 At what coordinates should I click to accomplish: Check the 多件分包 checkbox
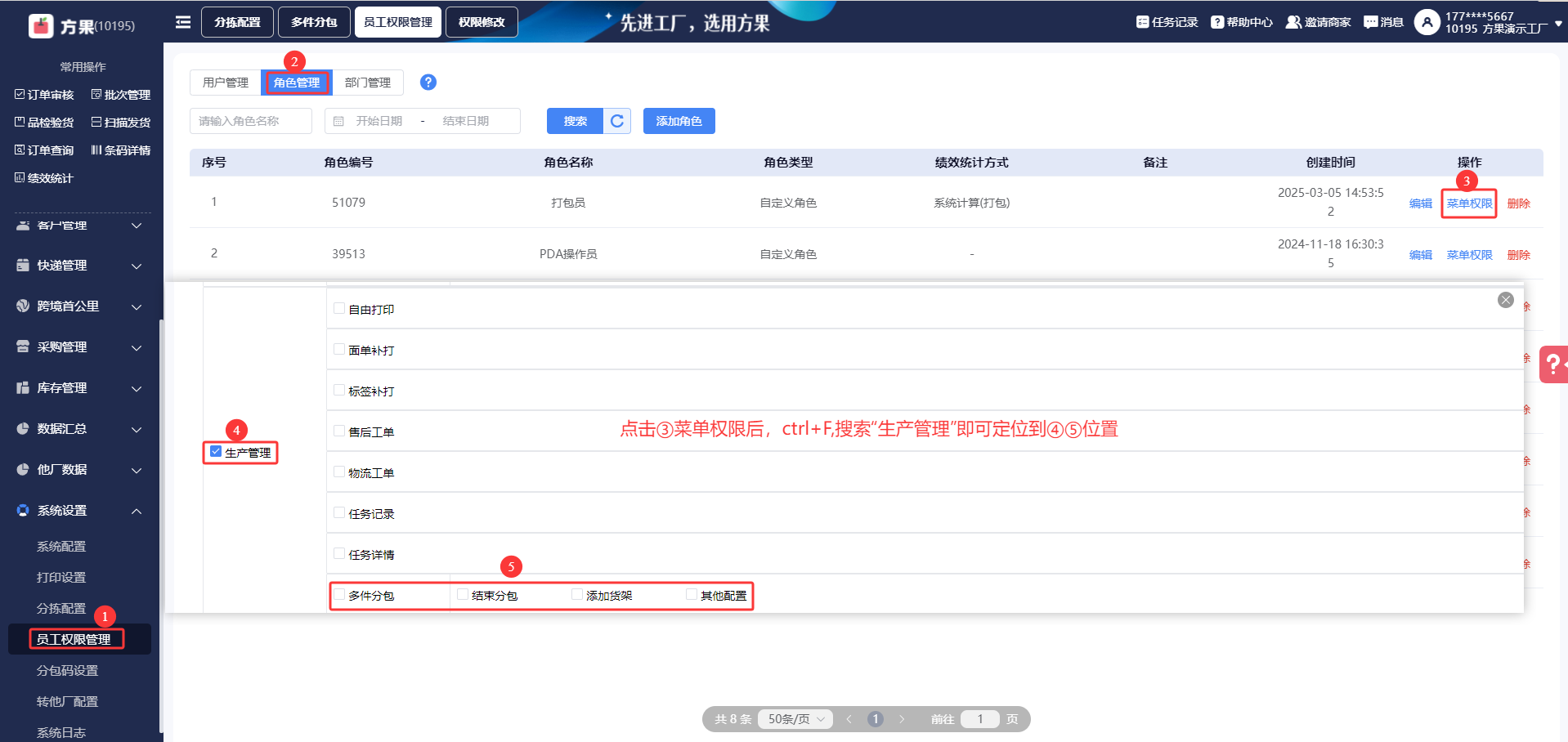pos(339,594)
